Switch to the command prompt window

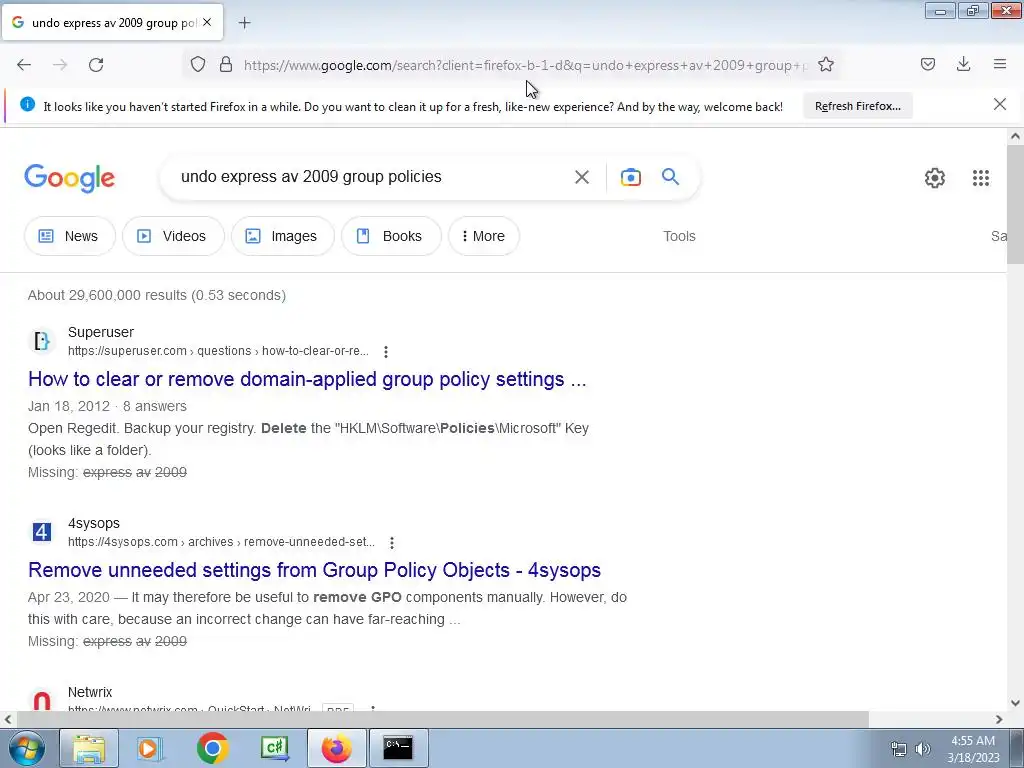pos(398,748)
